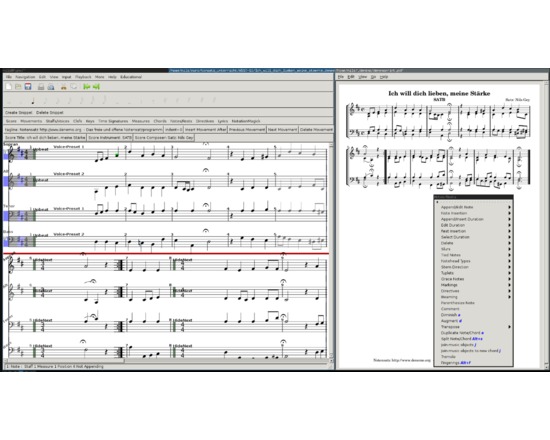Click the green highlighted note in Soprano staff
The image size is (550, 440).
[118, 154]
